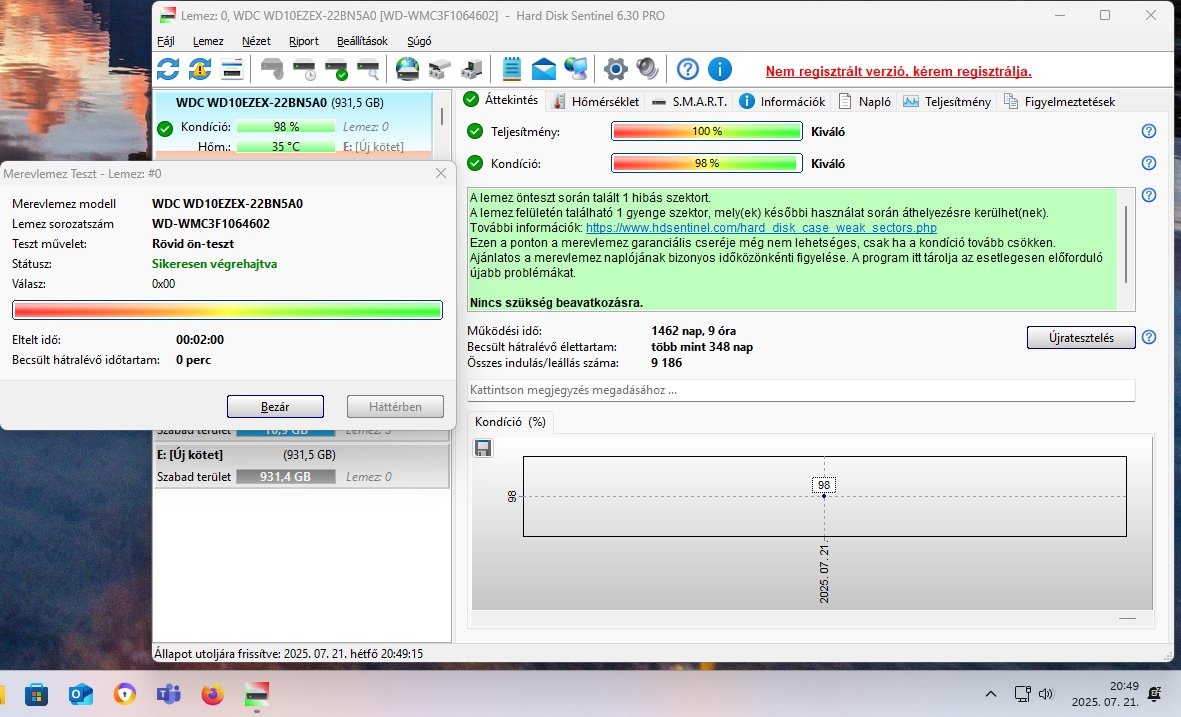Click the toolbar question mark help icon
This screenshot has width=1181, height=717.
click(687, 69)
